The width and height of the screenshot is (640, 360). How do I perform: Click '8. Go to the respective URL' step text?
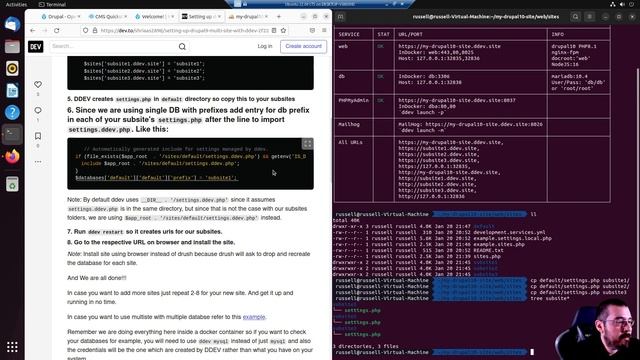[151, 242]
